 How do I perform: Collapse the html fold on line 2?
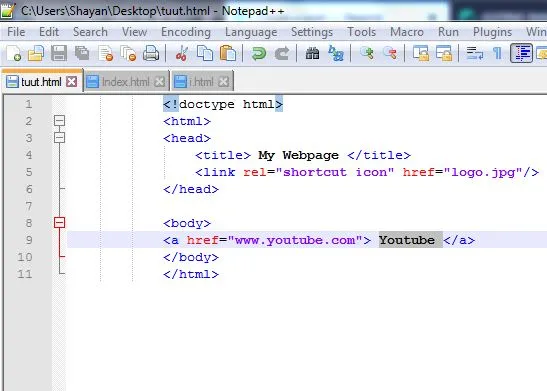(x=59, y=121)
